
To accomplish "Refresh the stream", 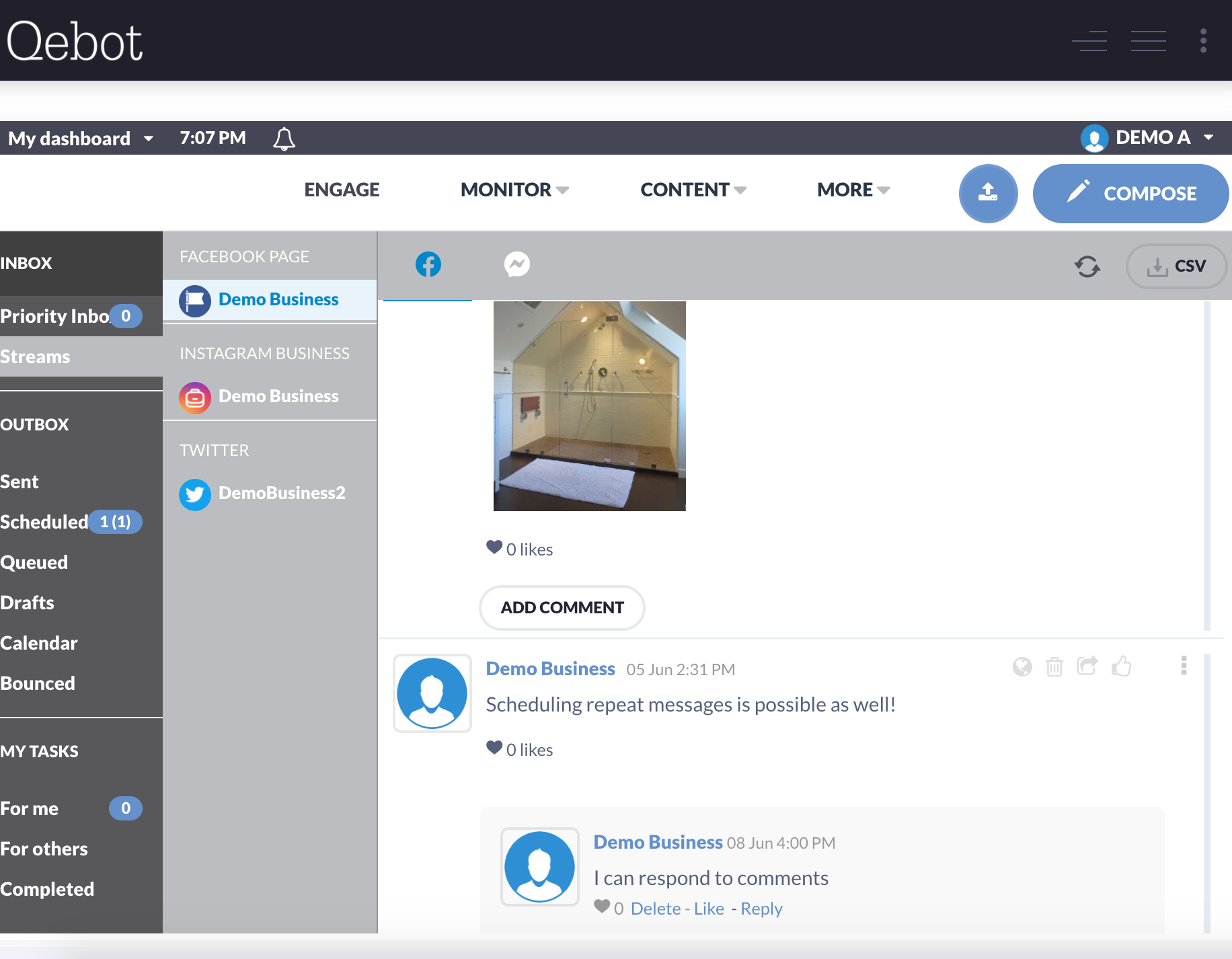I will pos(1087,266).
